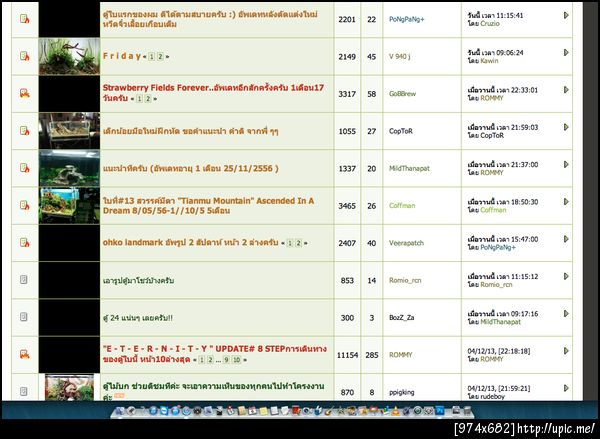Open the thread dated 25/11/2556
Screen dimensions: 600x439
190,168
